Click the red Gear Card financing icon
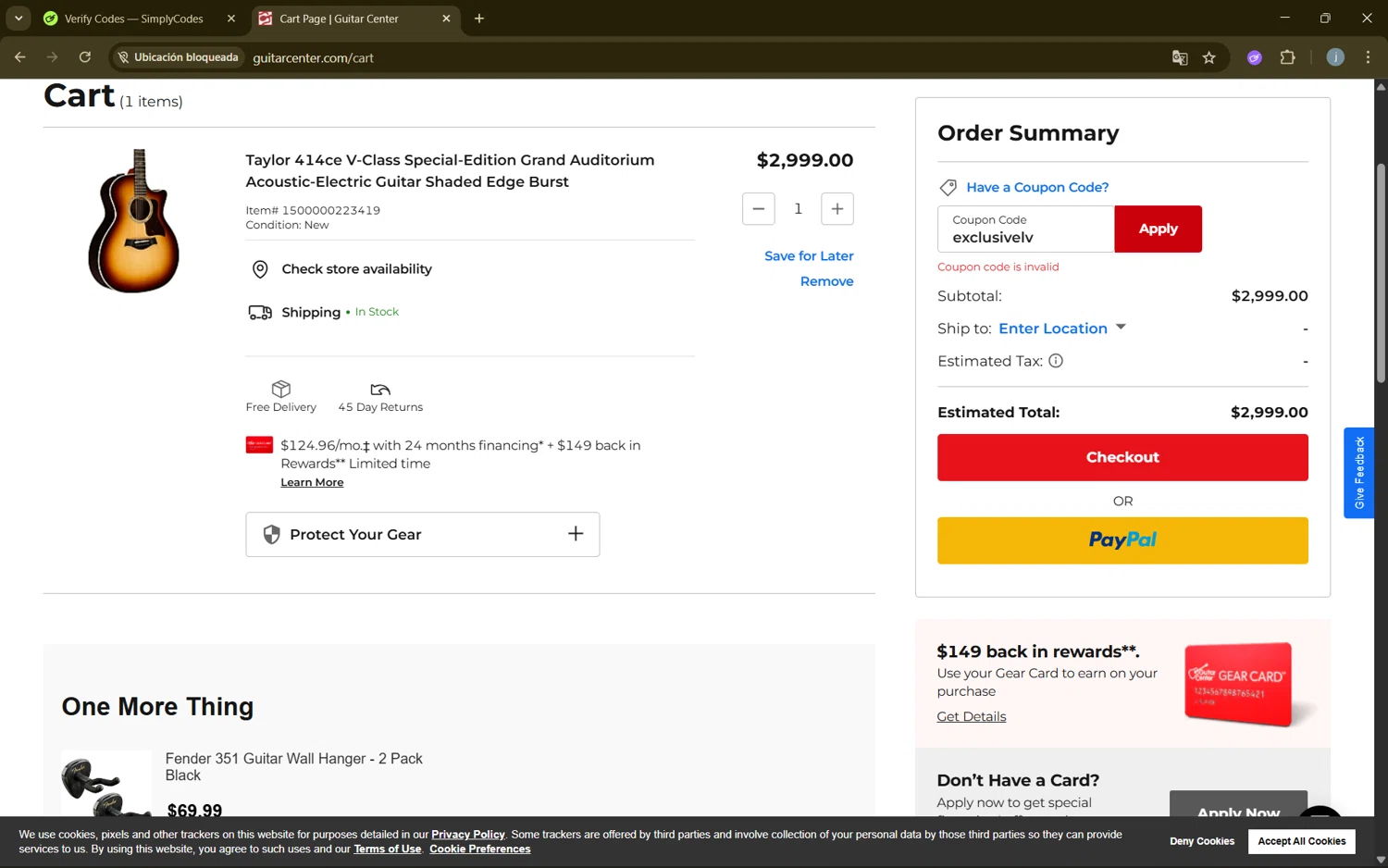Image resolution: width=1388 pixels, height=868 pixels. [259, 445]
